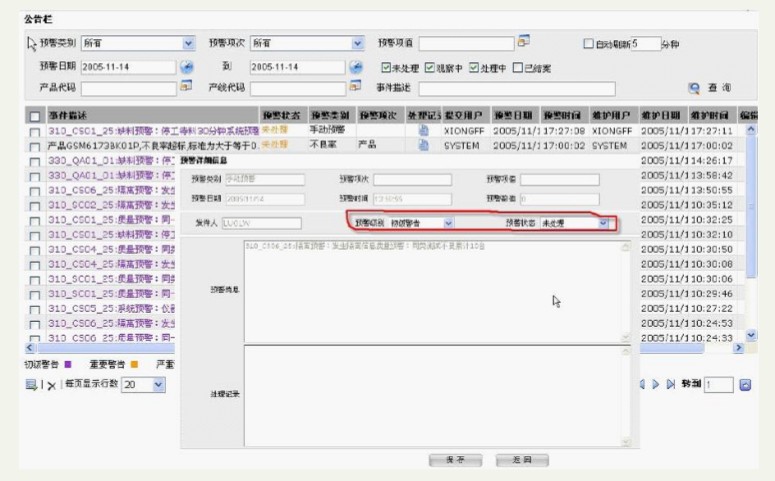The height and width of the screenshot is (481, 775).
Task: Sort by 预警类别 column header
Action: (x=332, y=115)
